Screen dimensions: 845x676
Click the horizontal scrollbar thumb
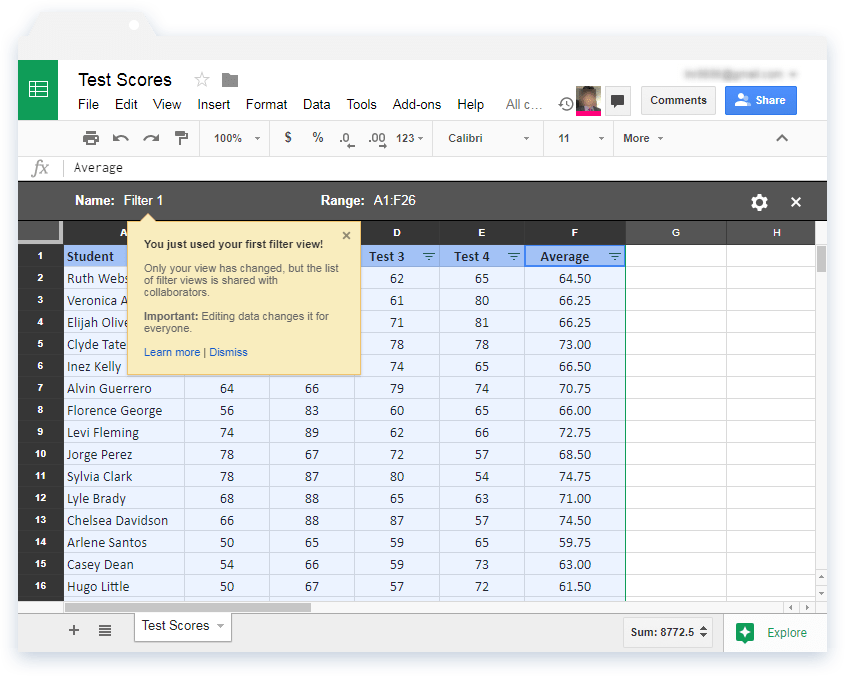pyautogui.click(x=188, y=608)
